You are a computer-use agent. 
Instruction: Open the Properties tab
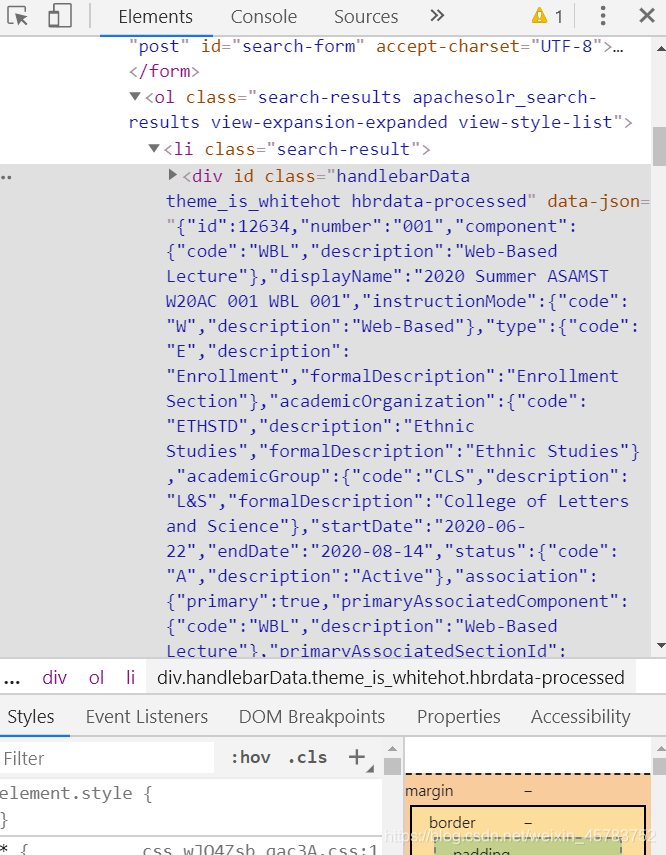tap(459, 716)
